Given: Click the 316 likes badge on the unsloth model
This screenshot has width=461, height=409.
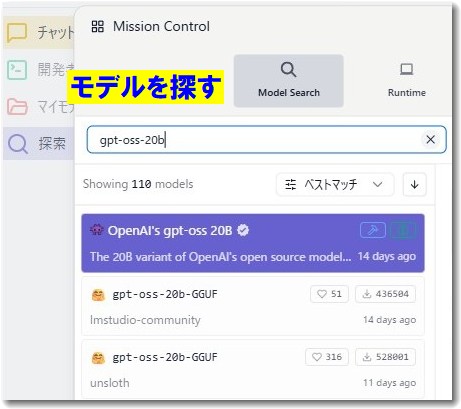Looking at the screenshot, I should [x=327, y=357].
